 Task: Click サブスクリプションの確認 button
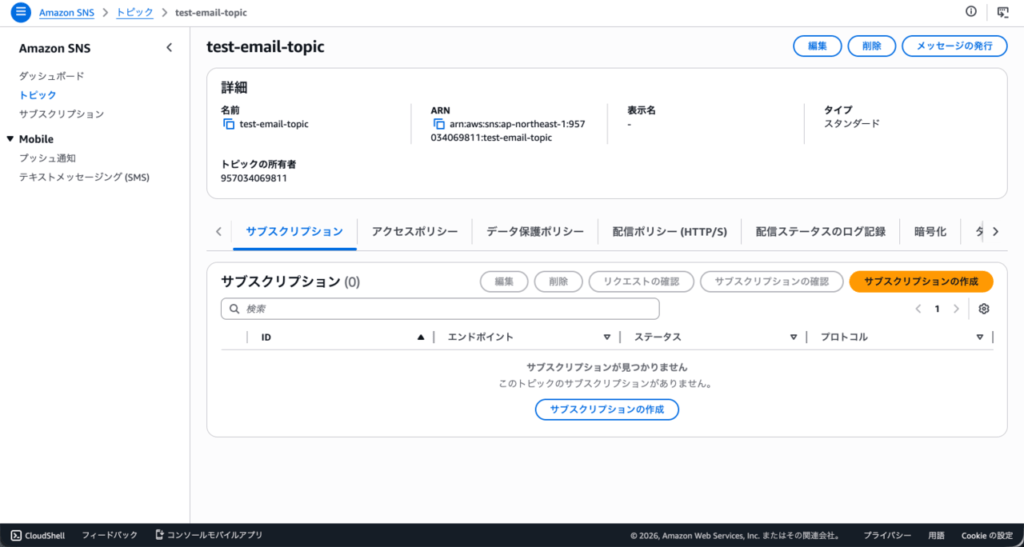(771, 281)
